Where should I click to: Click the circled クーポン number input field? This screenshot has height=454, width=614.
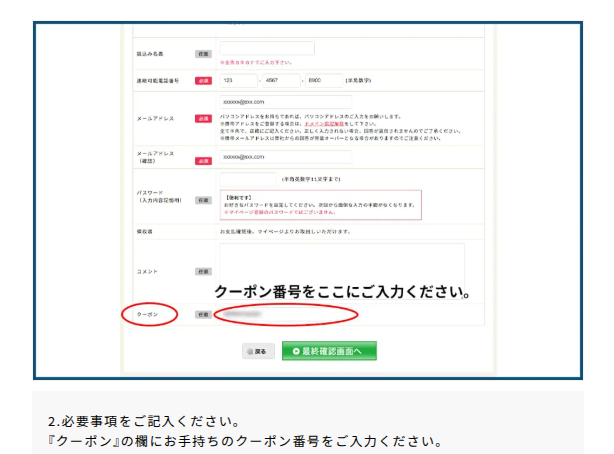(286, 314)
